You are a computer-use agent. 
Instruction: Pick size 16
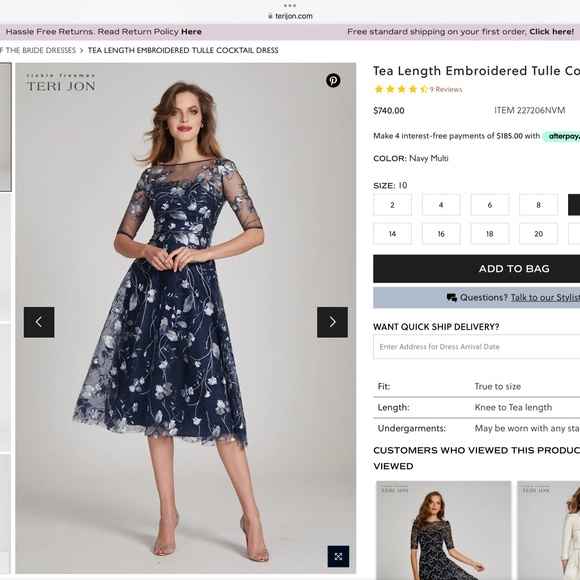[441, 233]
